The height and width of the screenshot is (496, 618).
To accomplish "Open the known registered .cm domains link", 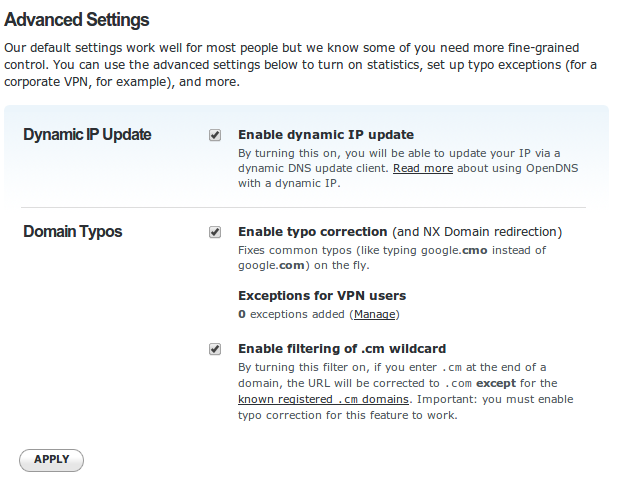I will click(x=323, y=399).
